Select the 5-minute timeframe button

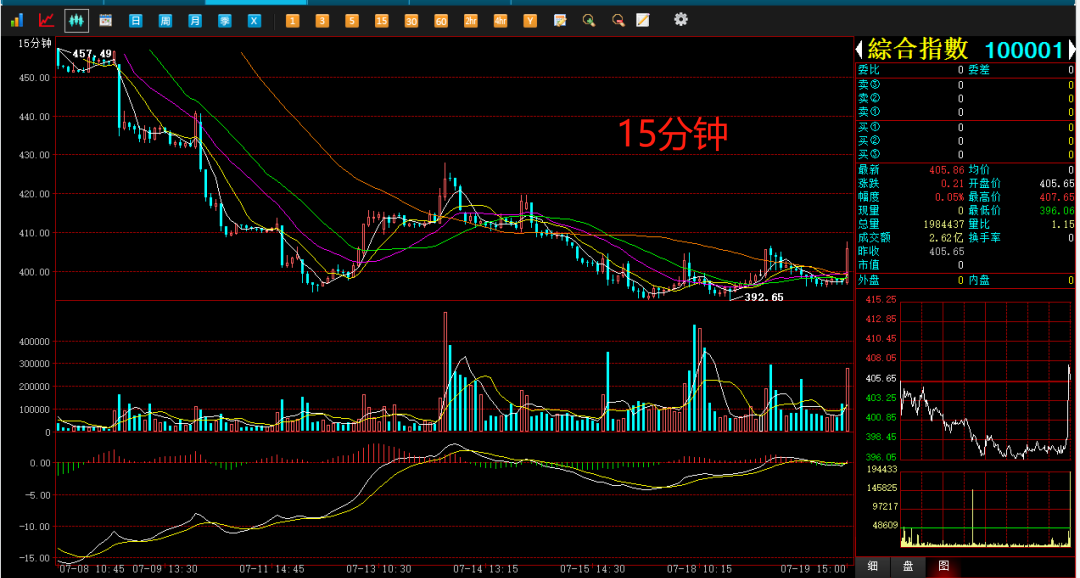tap(352, 21)
